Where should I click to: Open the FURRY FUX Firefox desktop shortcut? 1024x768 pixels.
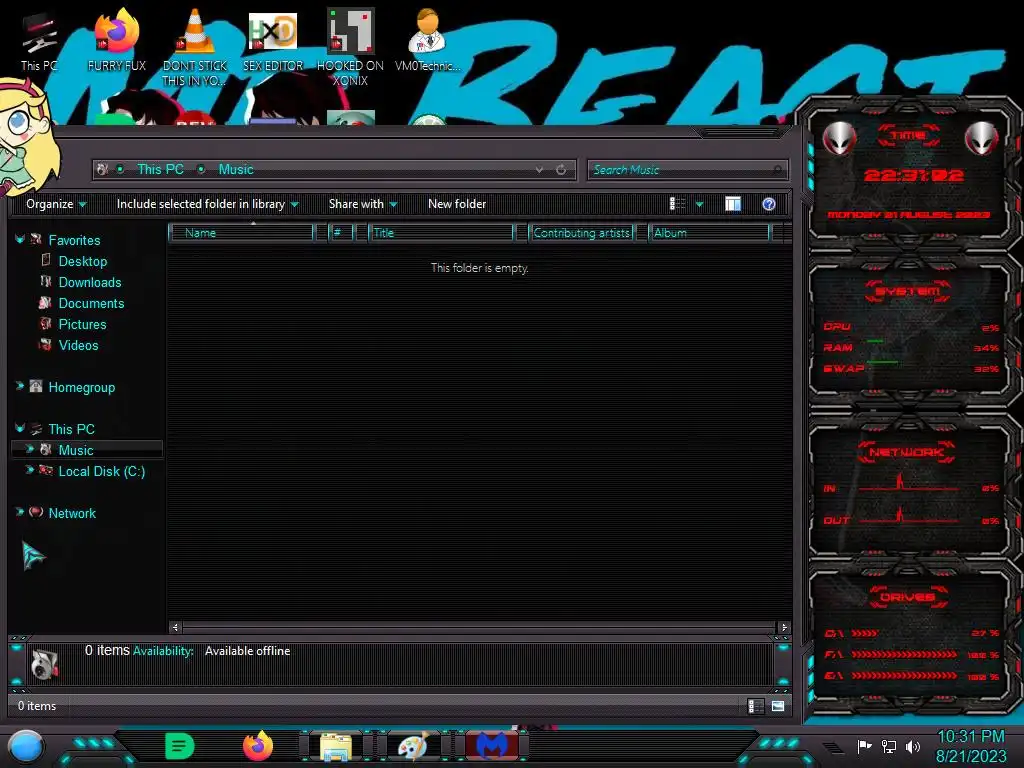click(x=116, y=41)
